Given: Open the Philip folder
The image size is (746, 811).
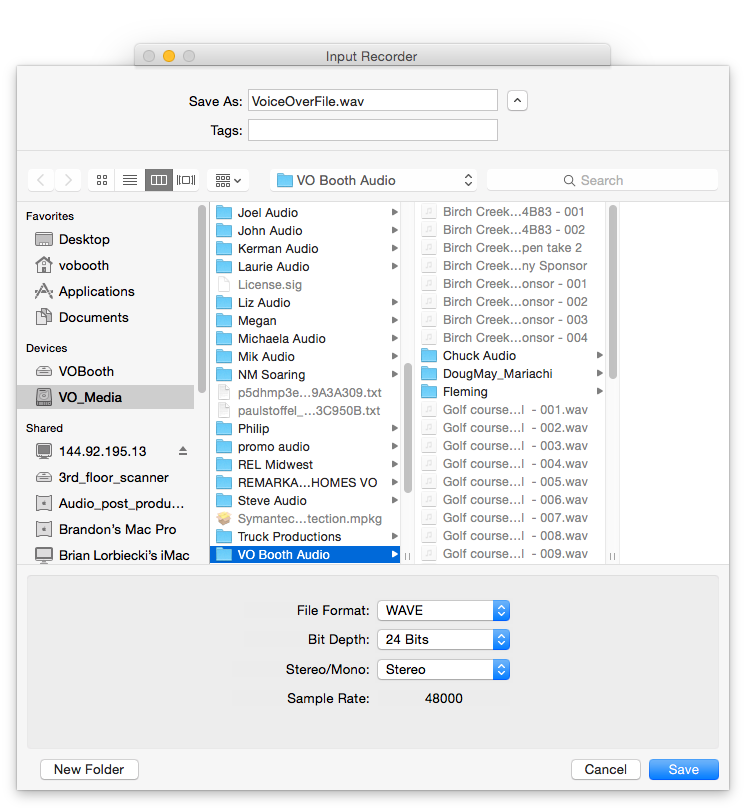Looking at the screenshot, I should [x=305, y=428].
